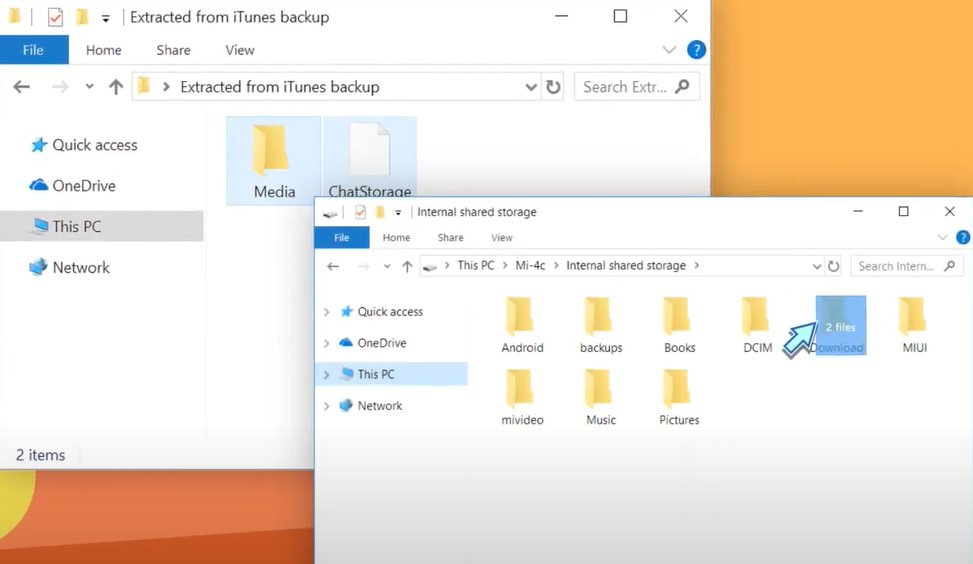Open address bar history dropdown in iTunes backup window
The image size is (973, 564).
click(x=531, y=87)
